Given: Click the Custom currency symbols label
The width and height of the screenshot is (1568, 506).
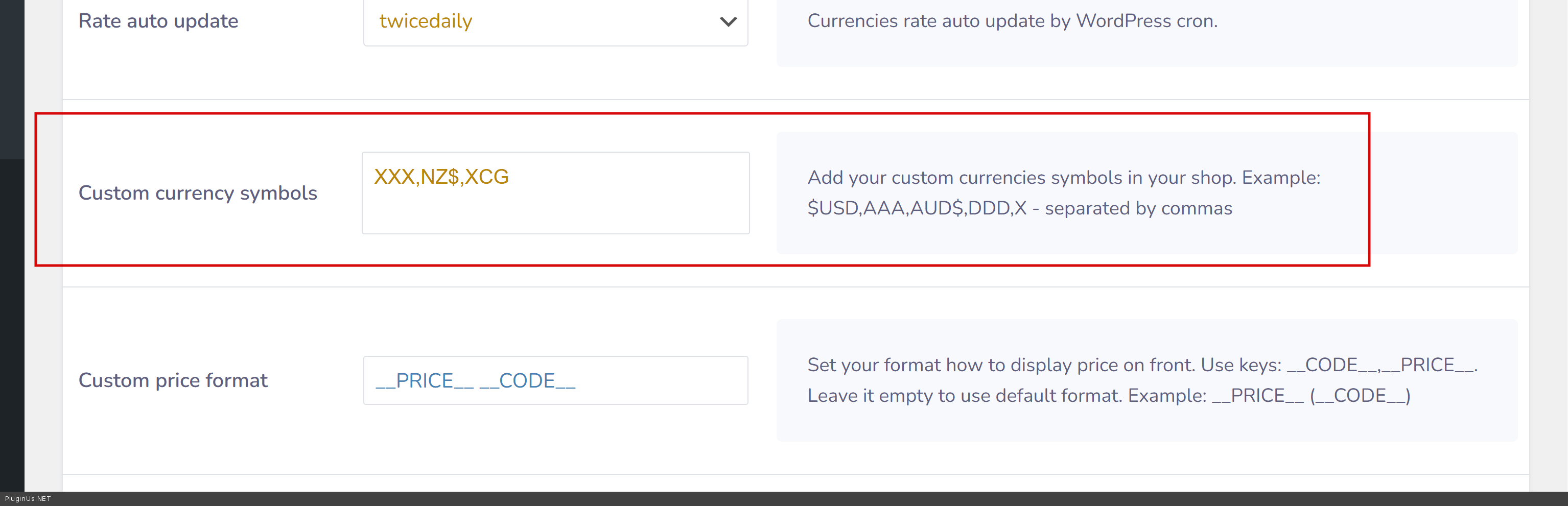Looking at the screenshot, I should pyautogui.click(x=197, y=193).
